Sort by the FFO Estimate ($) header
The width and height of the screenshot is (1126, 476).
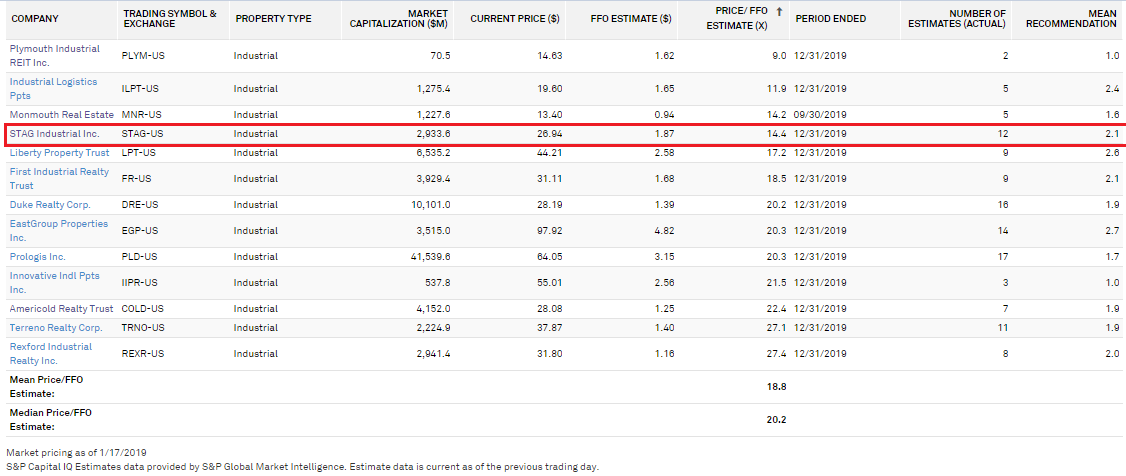pos(630,19)
